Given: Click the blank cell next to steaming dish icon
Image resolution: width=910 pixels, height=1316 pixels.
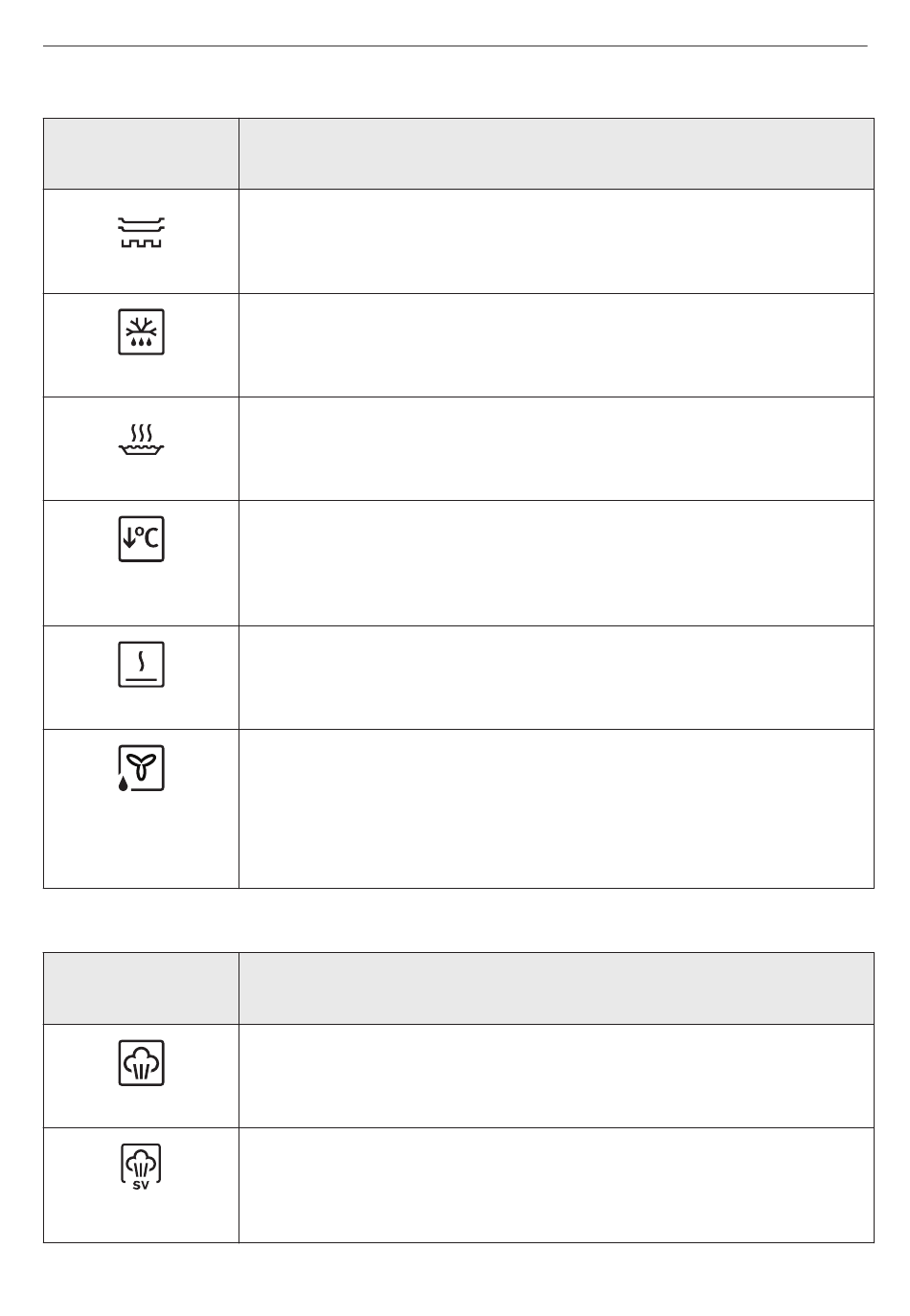Looking at the screenshot, I should [557, 448].
